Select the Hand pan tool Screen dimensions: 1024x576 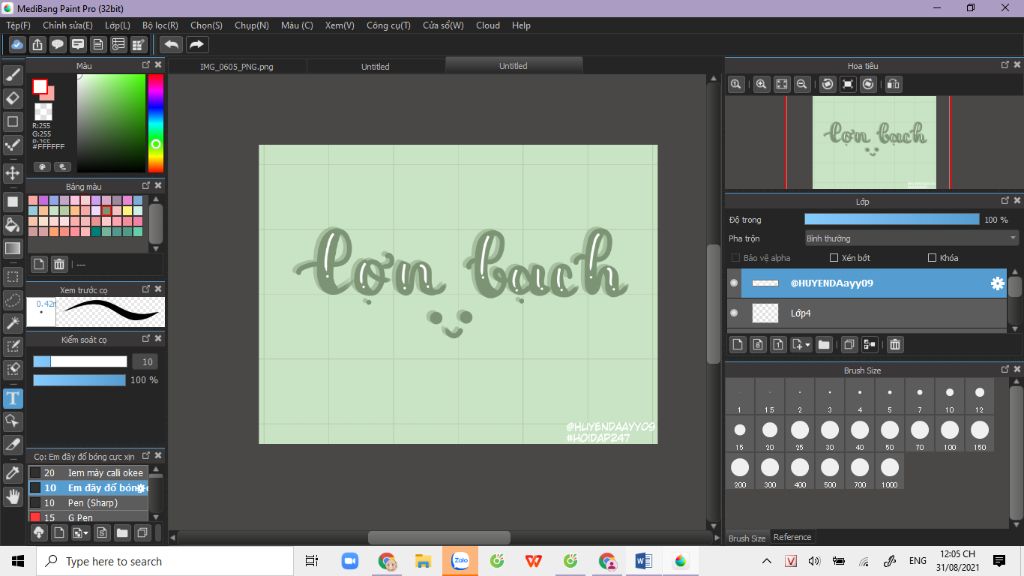pyautogui.click(x=12, y=497)
